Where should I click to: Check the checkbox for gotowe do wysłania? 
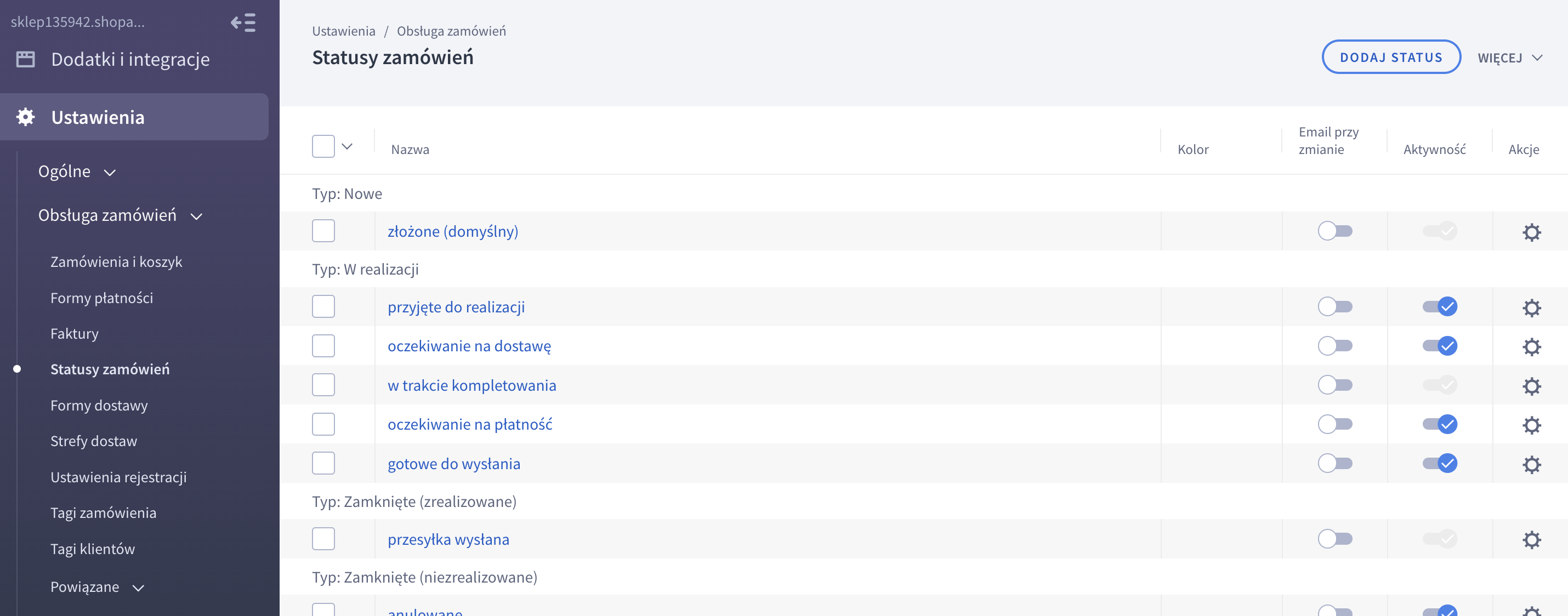tap(323, 463)
